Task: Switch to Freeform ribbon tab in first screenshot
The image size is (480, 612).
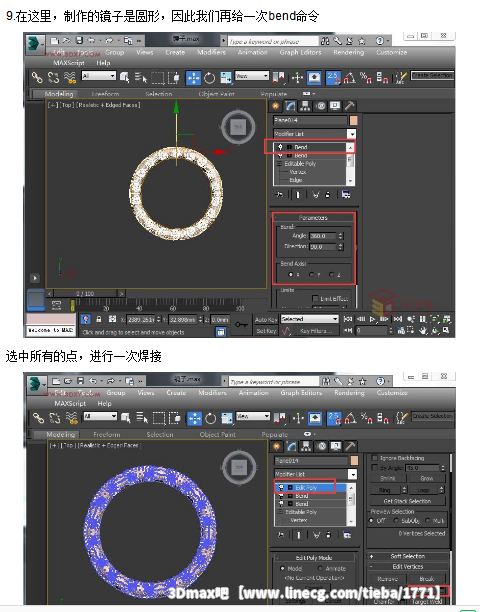Action: click(105, 94)
